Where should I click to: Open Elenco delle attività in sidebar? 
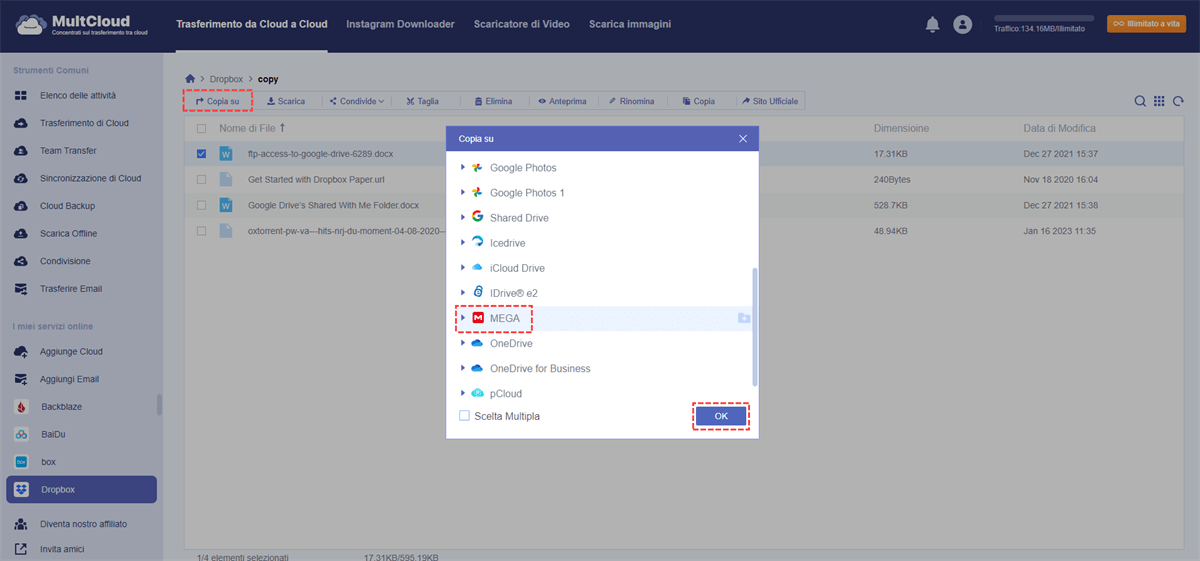tap(79, 96)
